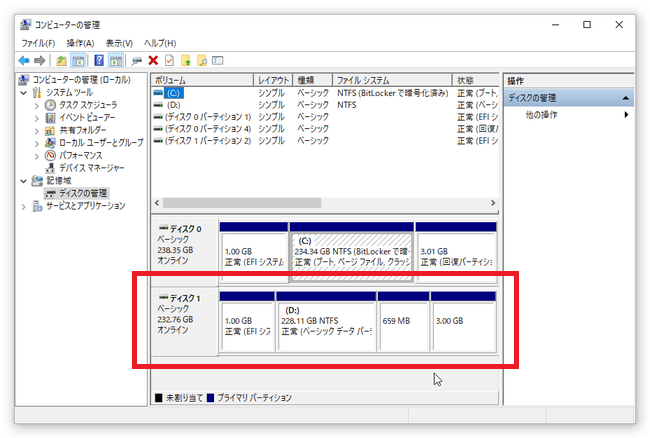Expand the サービスとアプリケーション tree node
The height and width of the screenshot is (438, 650).
[x=25, y=206]
